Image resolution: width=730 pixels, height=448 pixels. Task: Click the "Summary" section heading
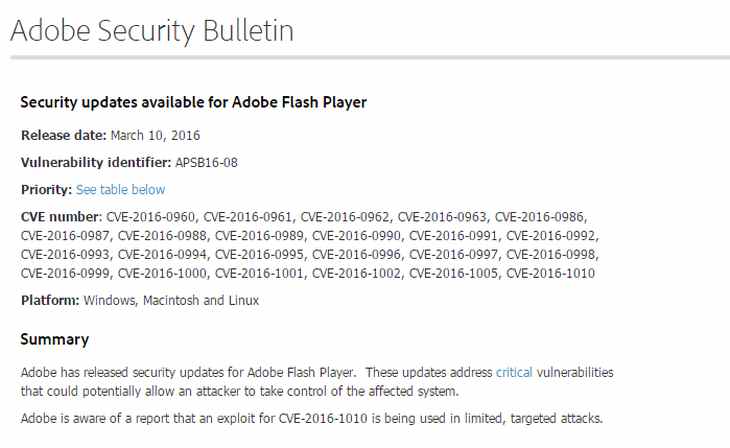(55, 339)
